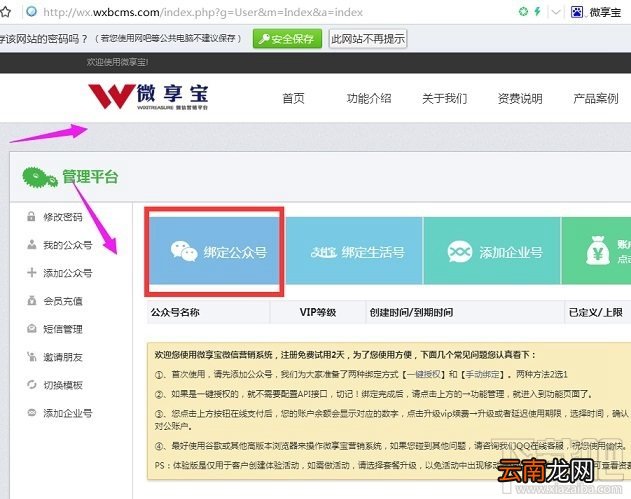Click the chat icon beside sidebar 添加企业号
631x499 pixels.
click(x=31, y=412)
